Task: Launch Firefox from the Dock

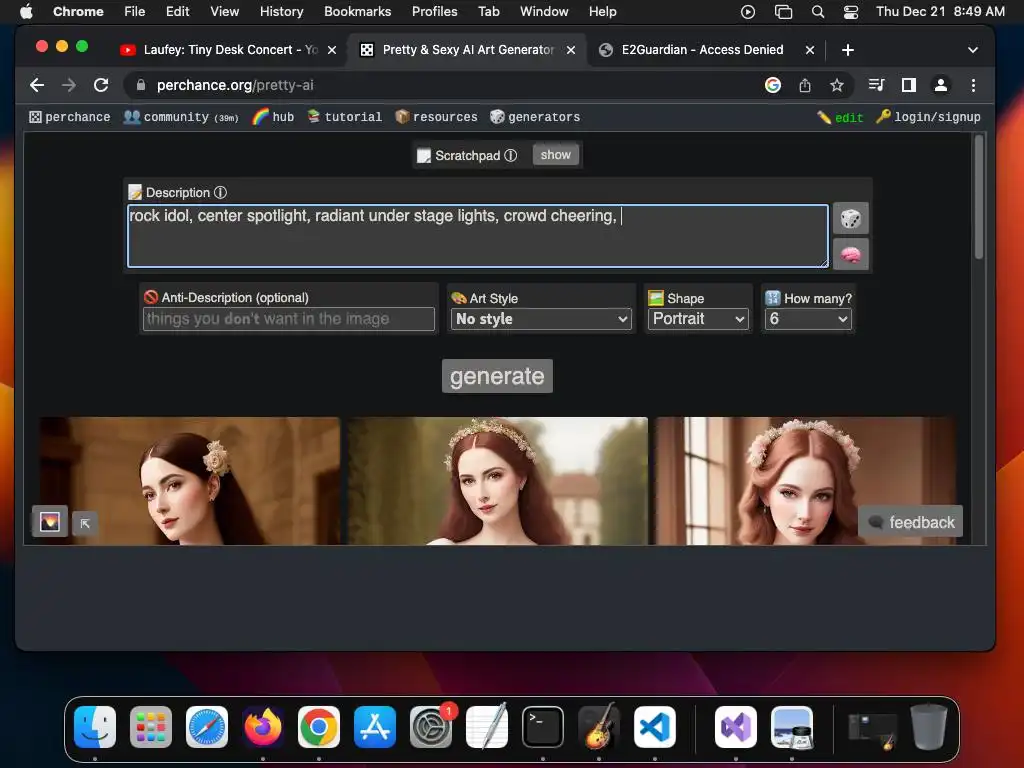Action: [x=263, y=727]
